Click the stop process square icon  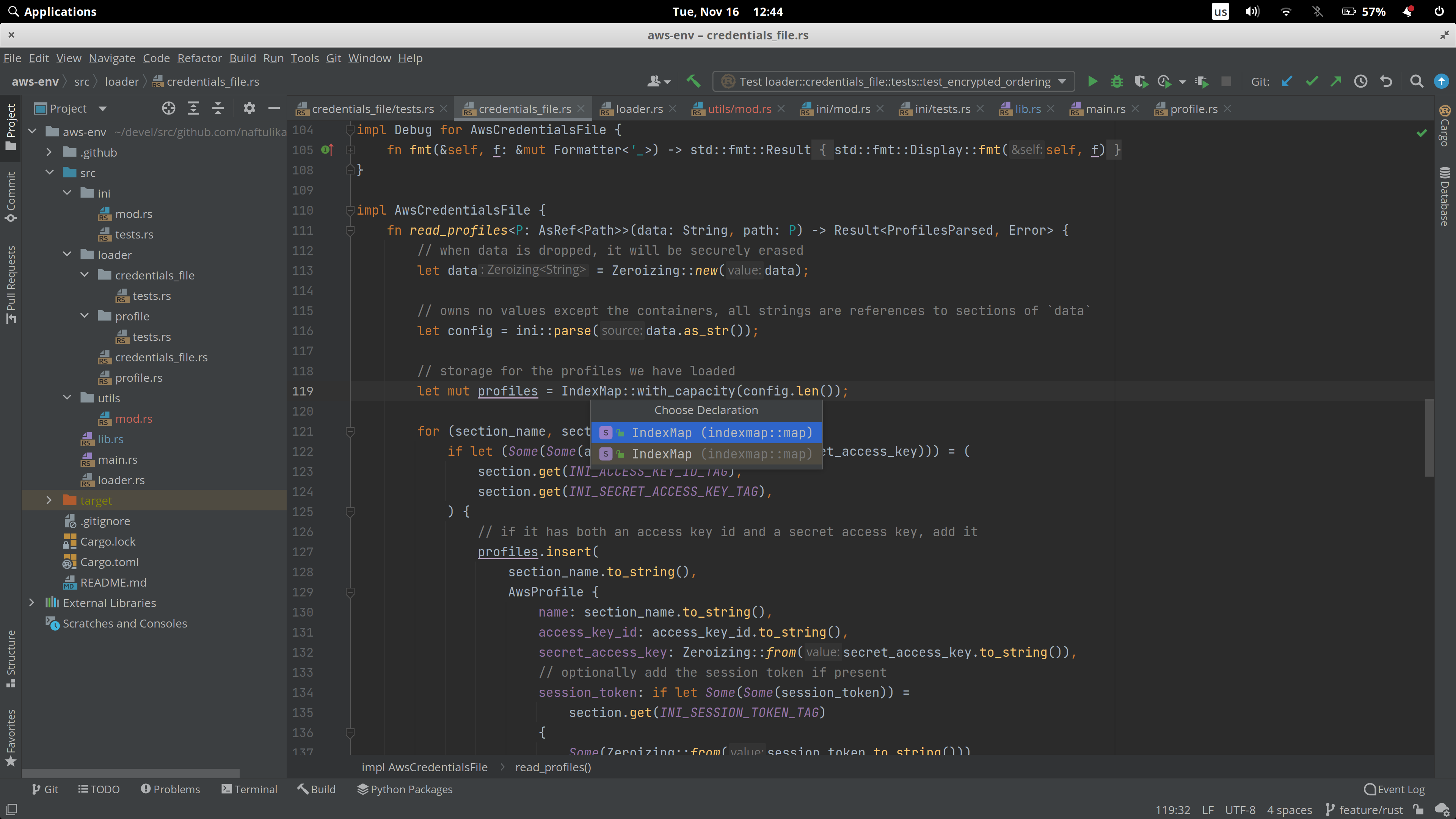(1226, 82)
